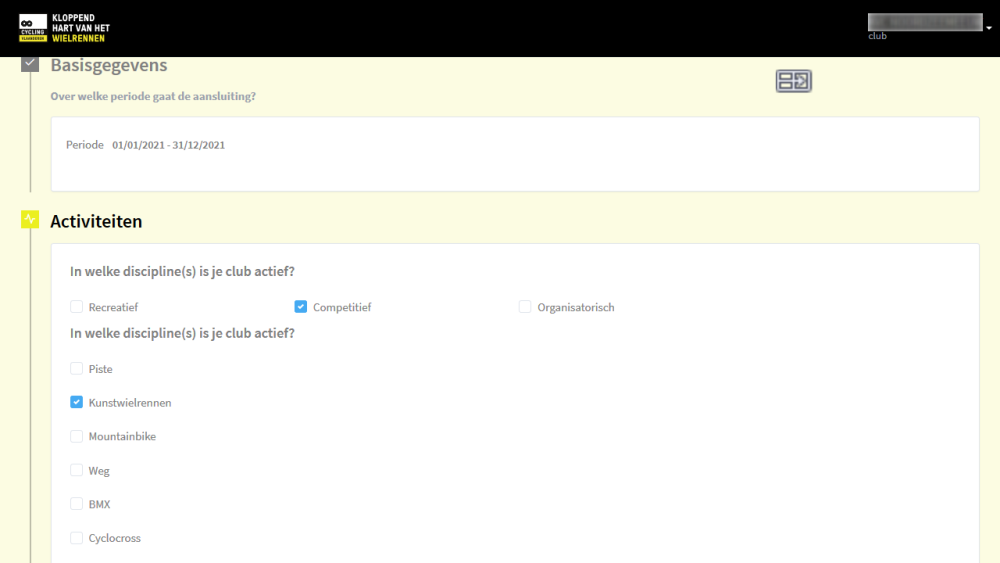Click the blurred club account name
The width and height of the screenshot is (1000, 563).
tap(924, 22)
